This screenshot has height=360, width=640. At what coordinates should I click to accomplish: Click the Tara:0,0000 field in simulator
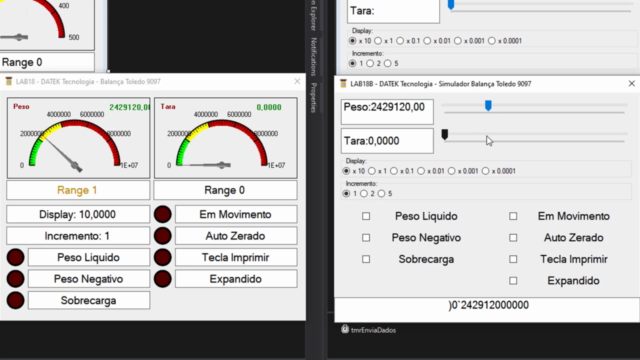(387, 141)
